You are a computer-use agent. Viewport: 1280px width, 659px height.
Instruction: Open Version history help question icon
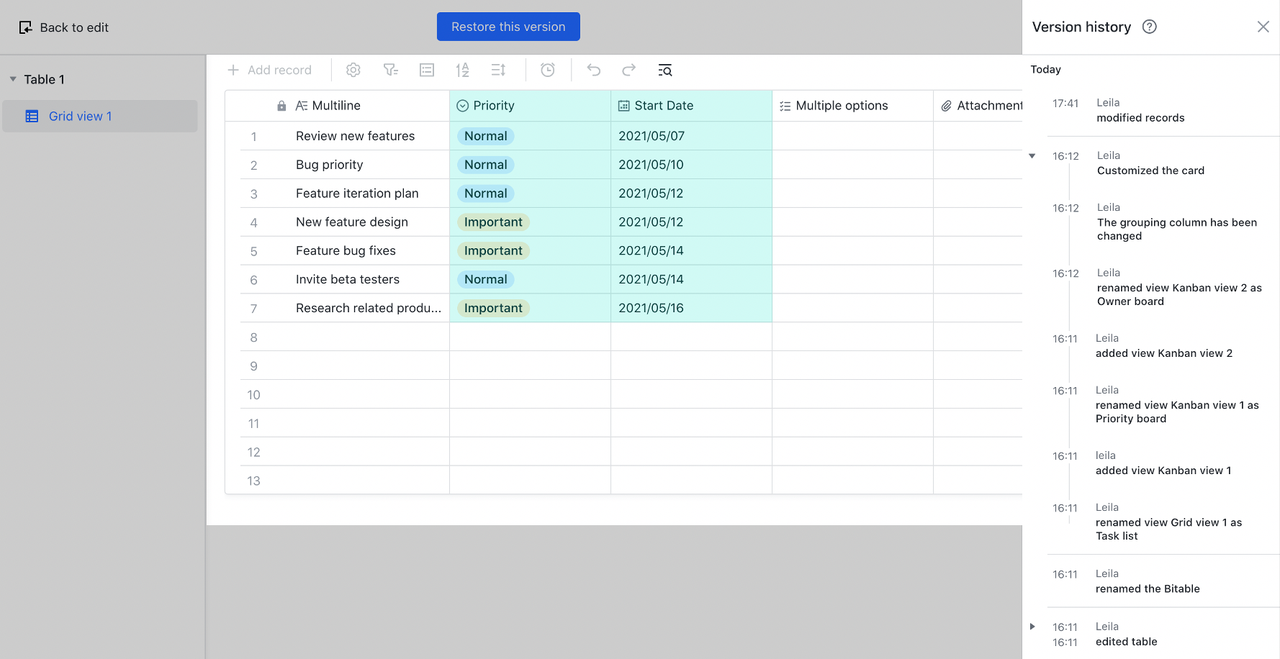coord(1149,27)
